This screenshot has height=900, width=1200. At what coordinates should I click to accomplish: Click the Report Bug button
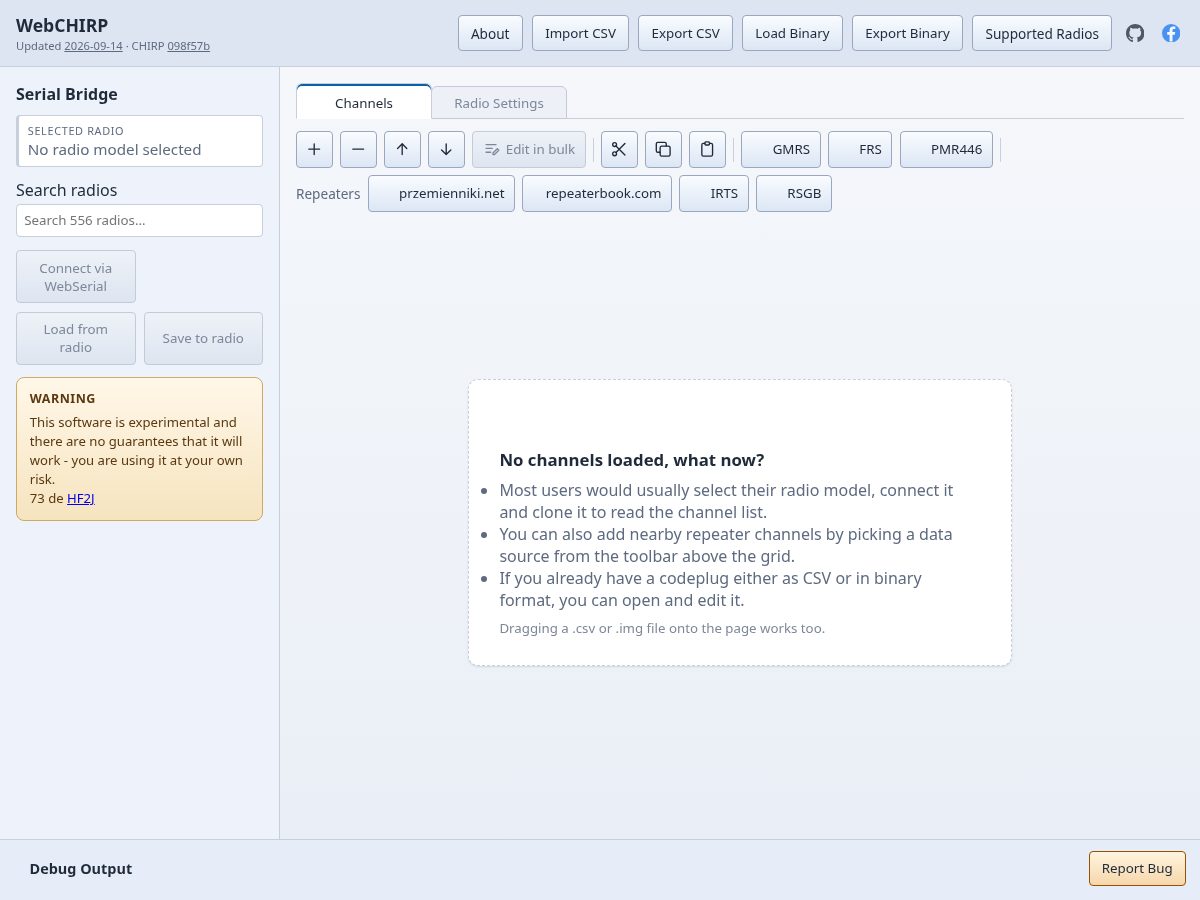1137,868
